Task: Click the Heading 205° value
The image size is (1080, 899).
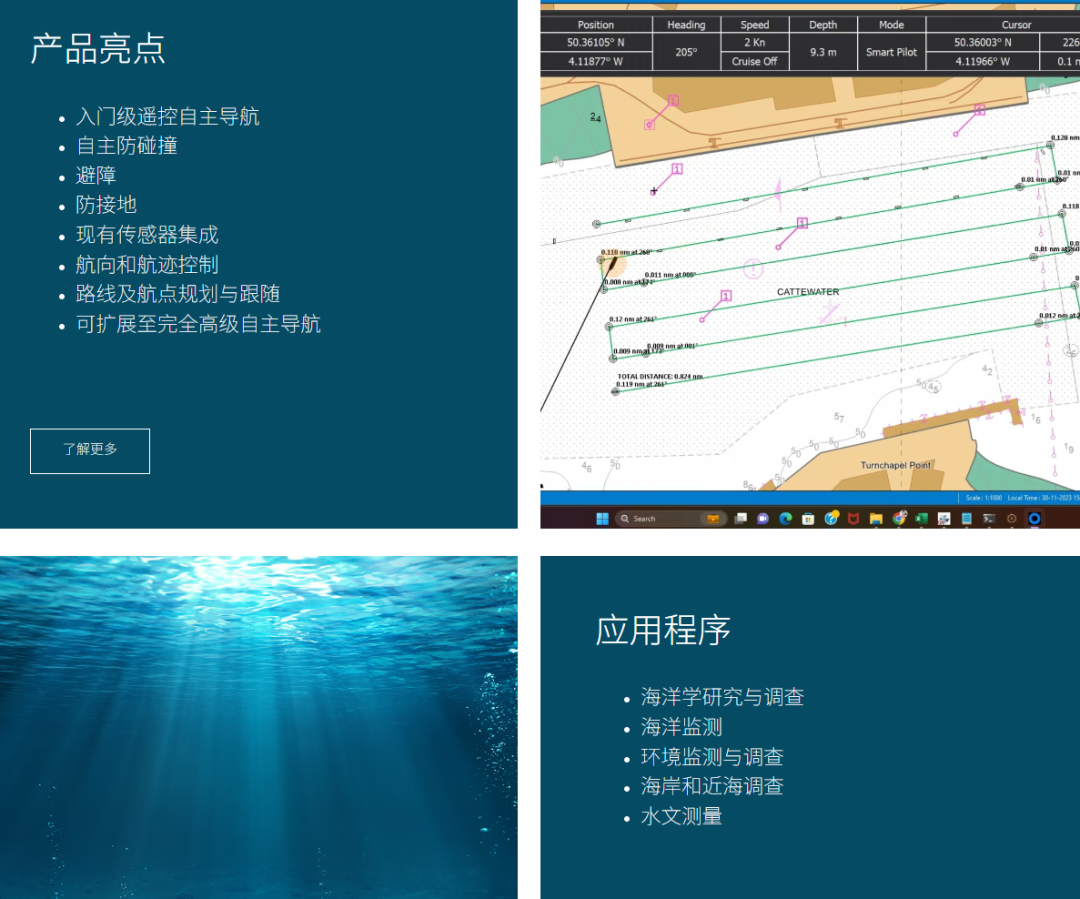Action: 686,52
